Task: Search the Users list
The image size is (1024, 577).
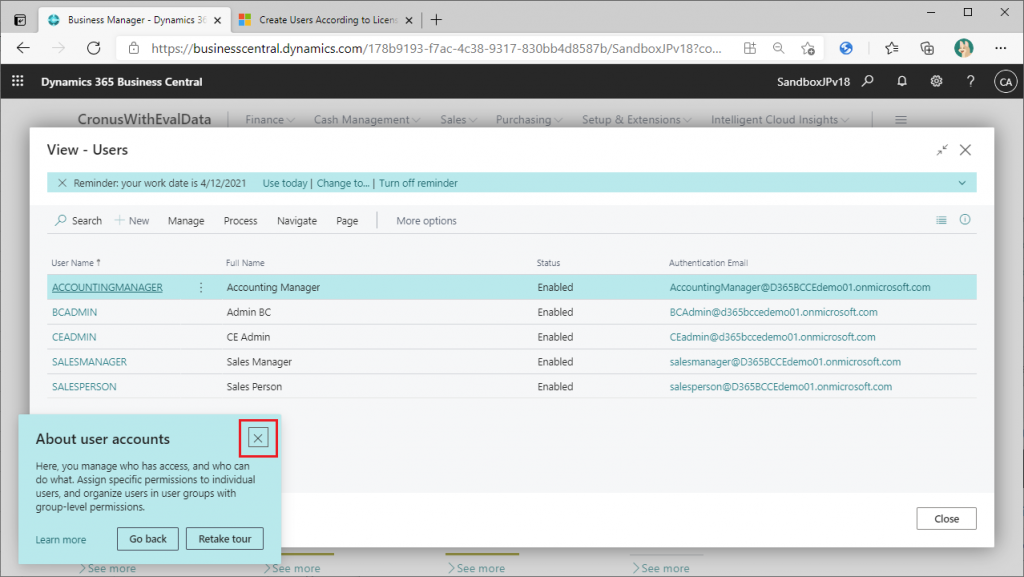Action: tap(78, 221)
